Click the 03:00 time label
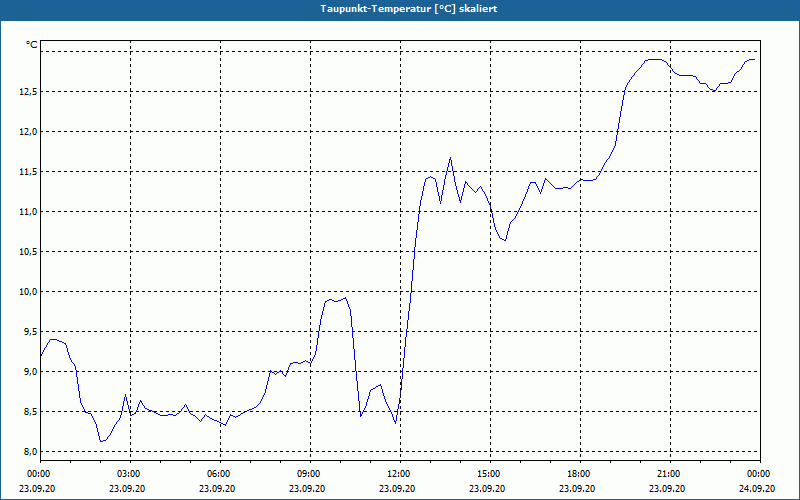This screenshot has width=800, height=500. [131, 474]
